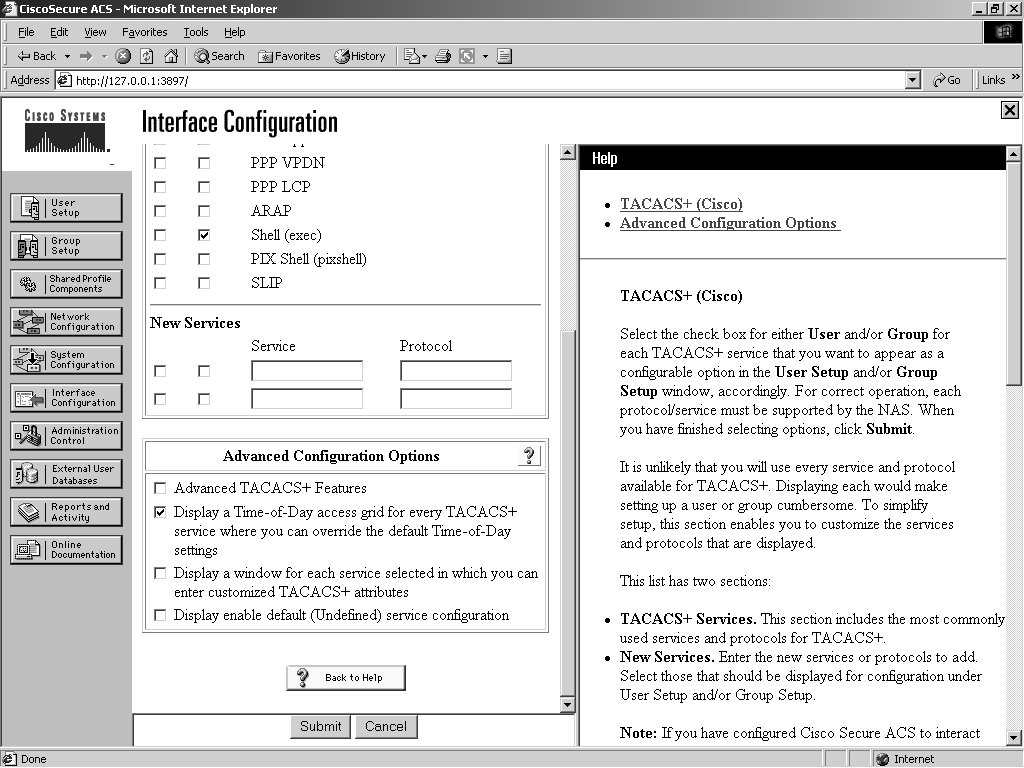Click the Back to Help button

tap(345, 677)
